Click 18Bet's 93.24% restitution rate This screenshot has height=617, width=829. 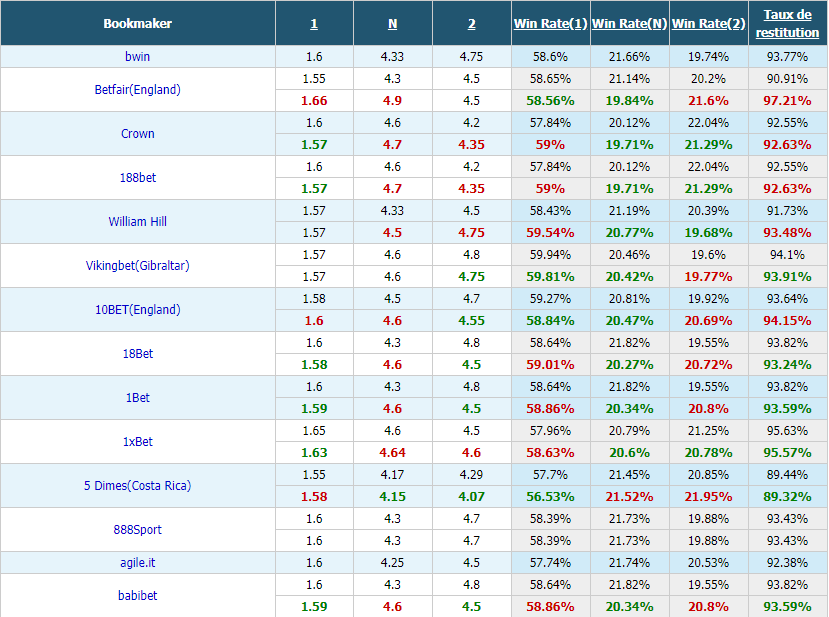click(787, 364)
